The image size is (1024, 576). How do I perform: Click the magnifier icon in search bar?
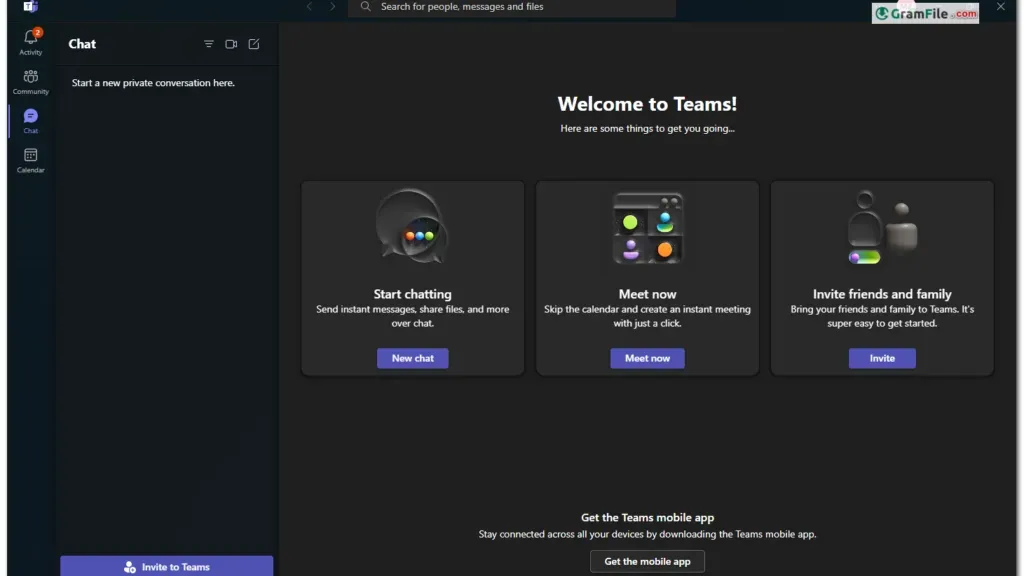click(x=366, y=7)
